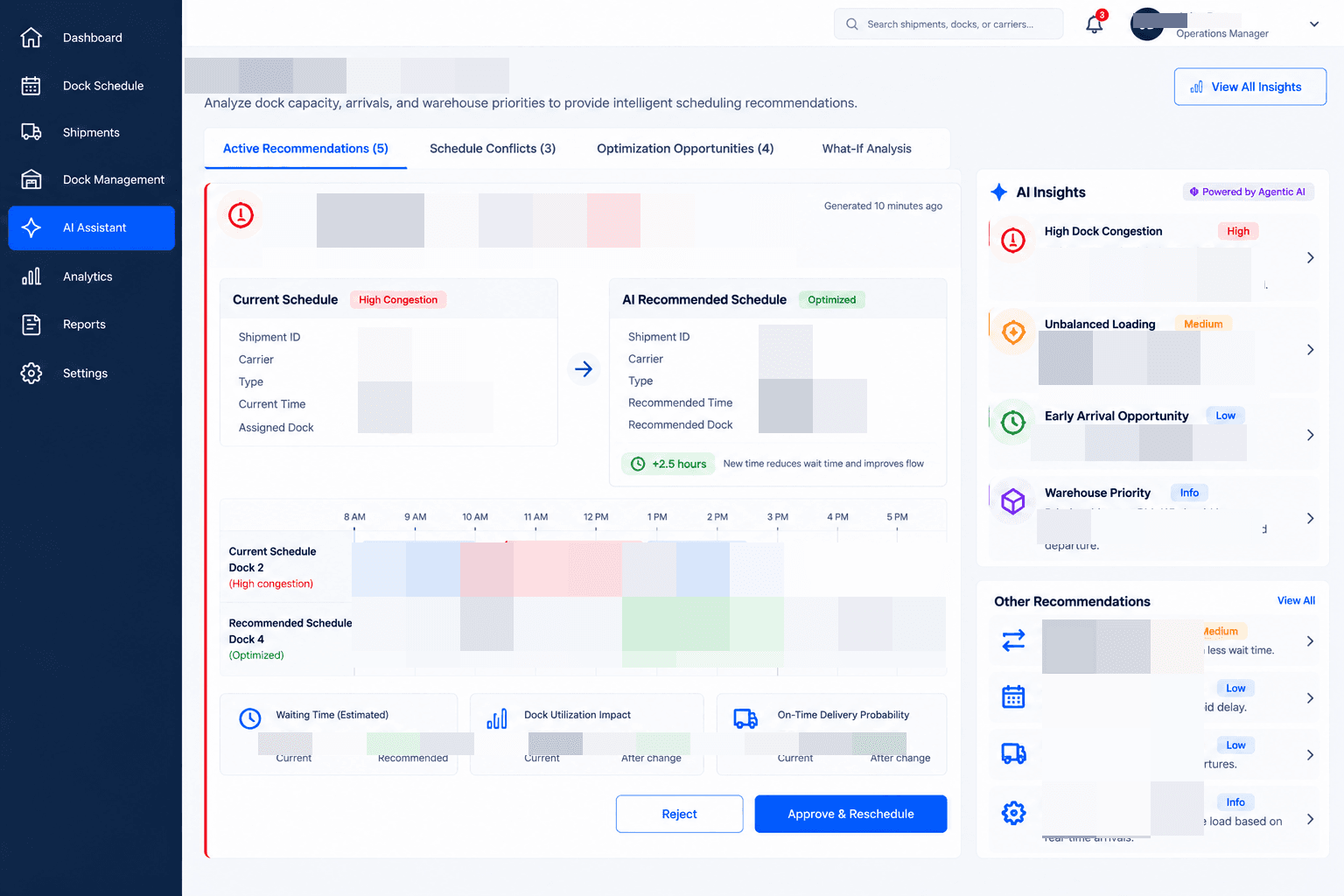Click the calendar icon in Other Recommendations
The width and height of the screenshot is (1344, 896).
1013,697
